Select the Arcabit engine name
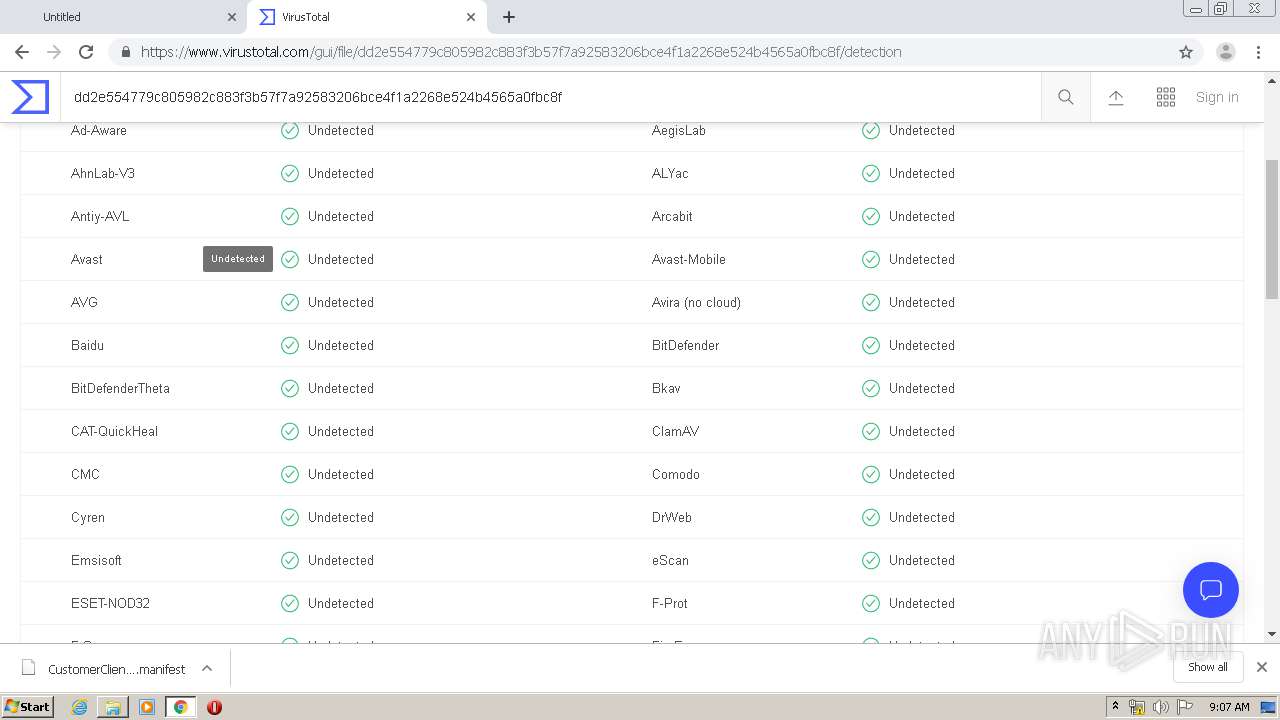This screenshot has height=720, width=1280. [x=672, y=216]
